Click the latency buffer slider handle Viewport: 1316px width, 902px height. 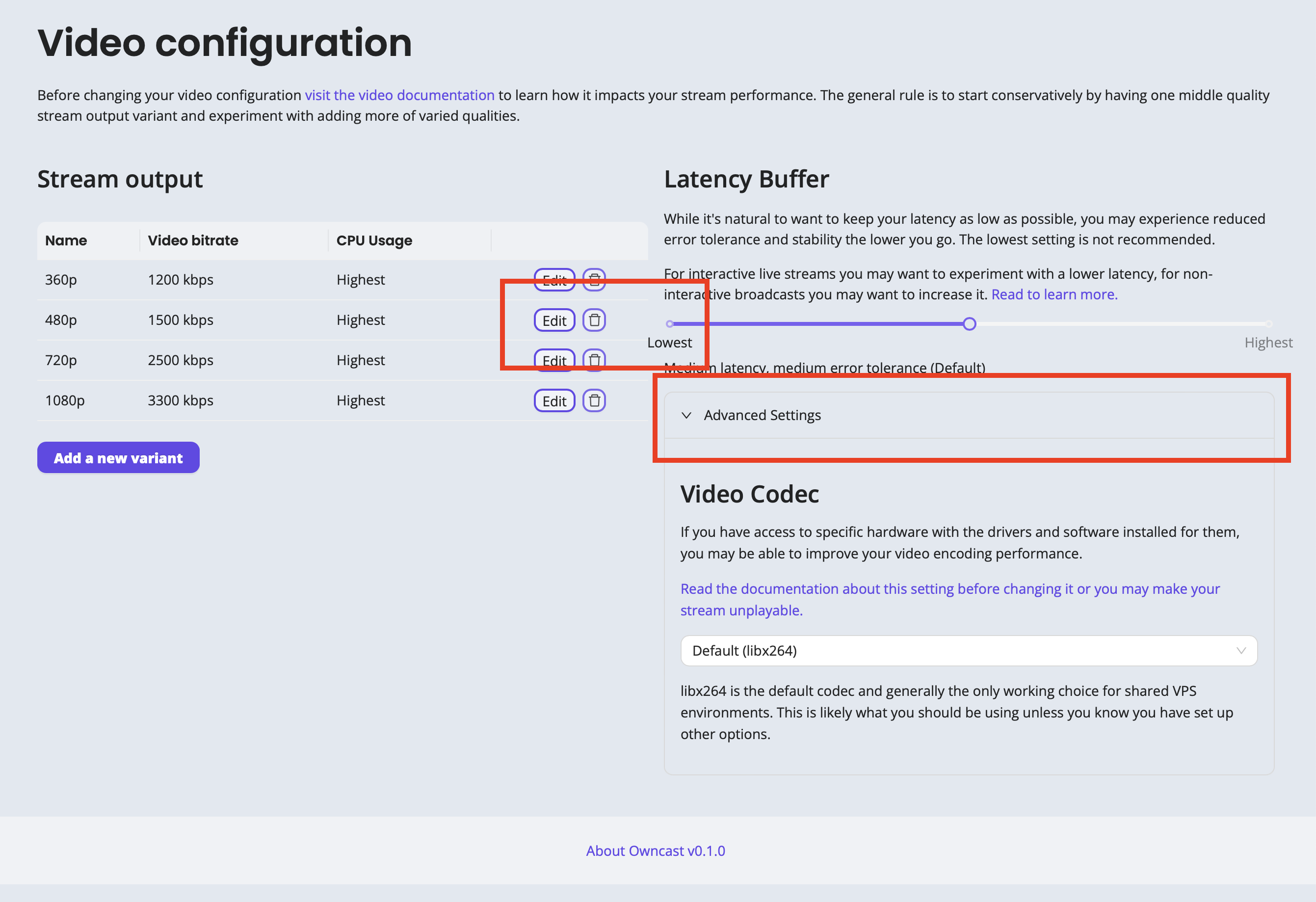[970, 324]
